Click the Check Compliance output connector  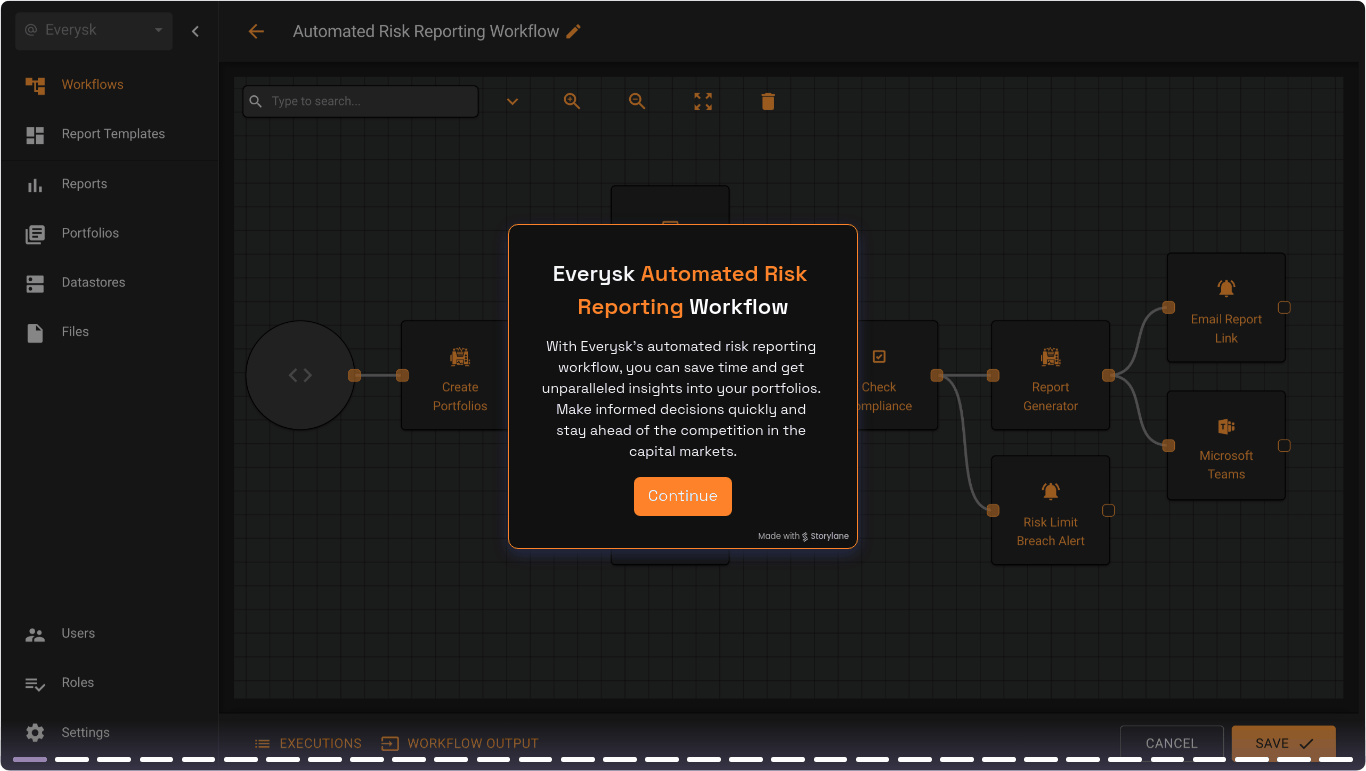click(937, 376)
